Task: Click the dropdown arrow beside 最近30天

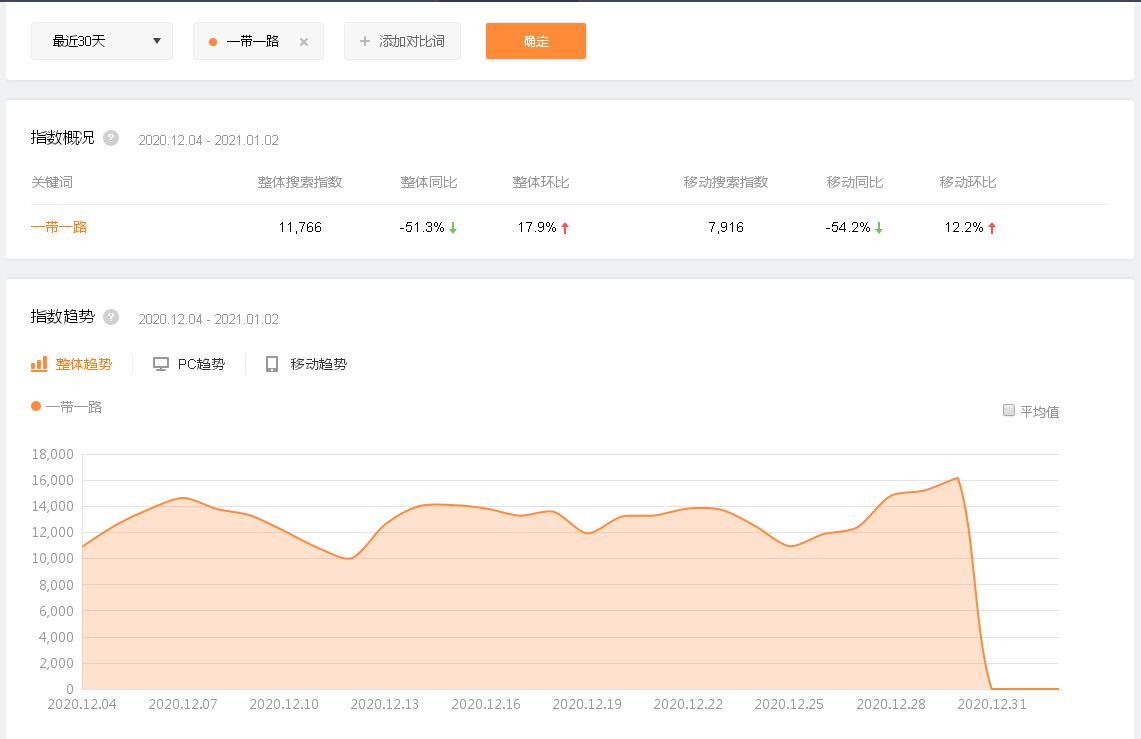Action: [x=157, y=41]
